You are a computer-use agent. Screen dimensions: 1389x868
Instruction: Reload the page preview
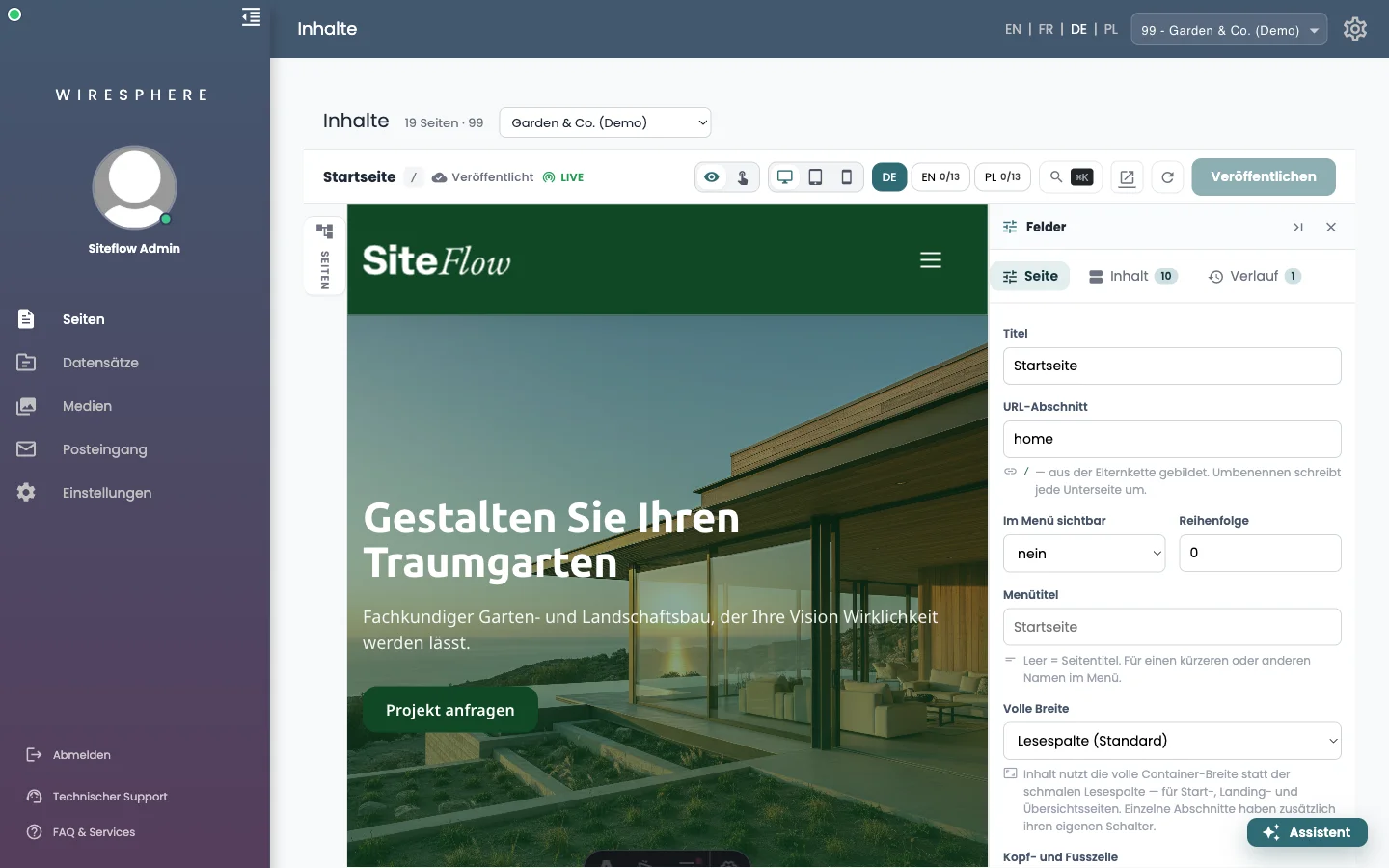coord(1167,177)
